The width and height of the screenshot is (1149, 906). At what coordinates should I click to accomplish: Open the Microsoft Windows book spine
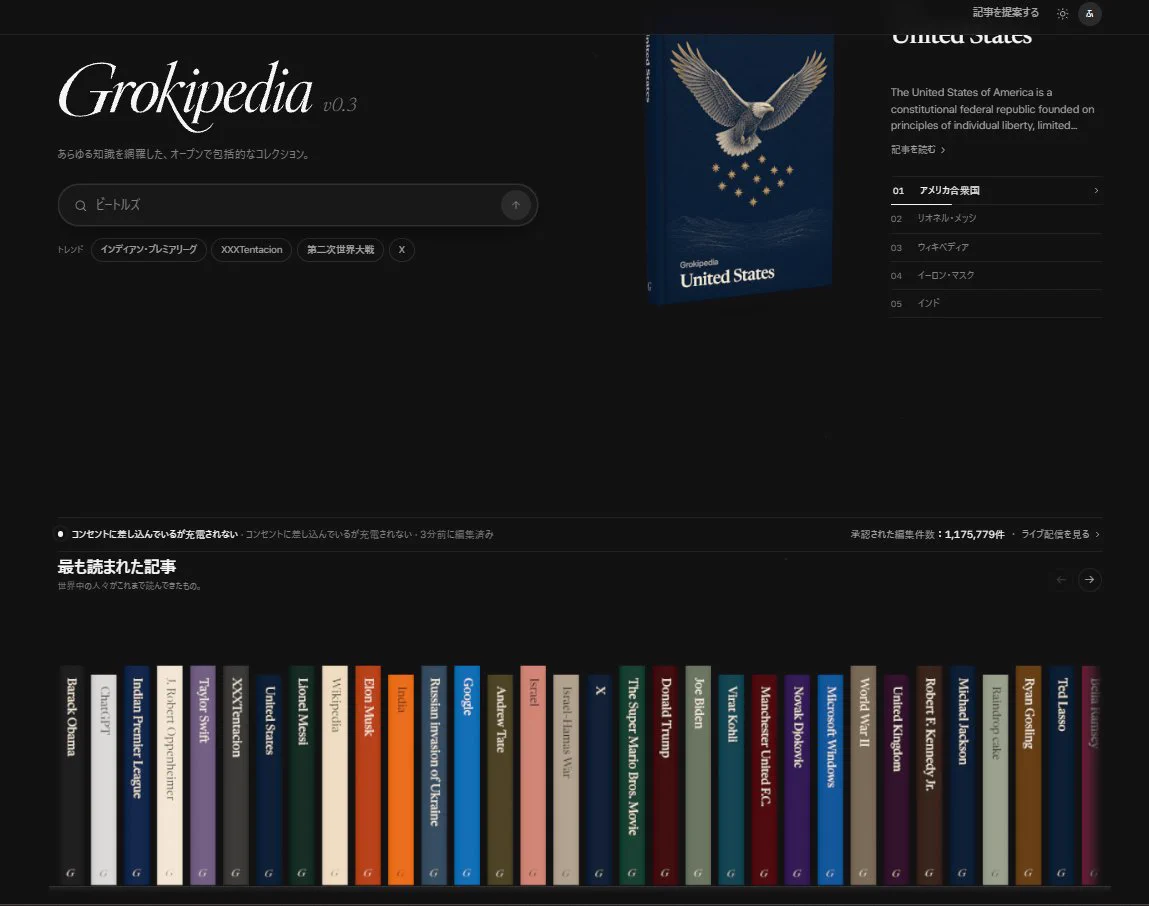830,779
